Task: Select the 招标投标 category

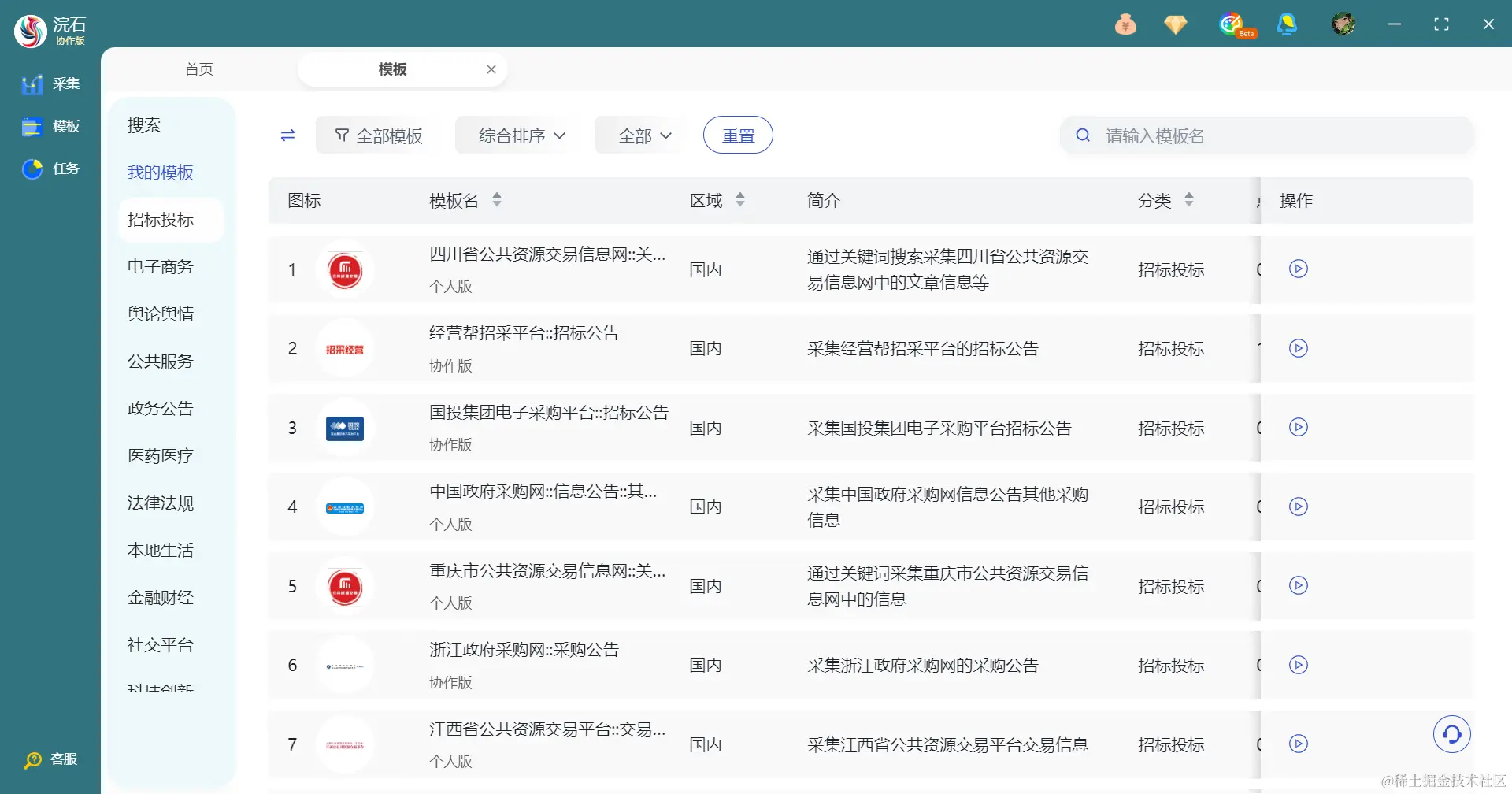Action: pos(171,220)
